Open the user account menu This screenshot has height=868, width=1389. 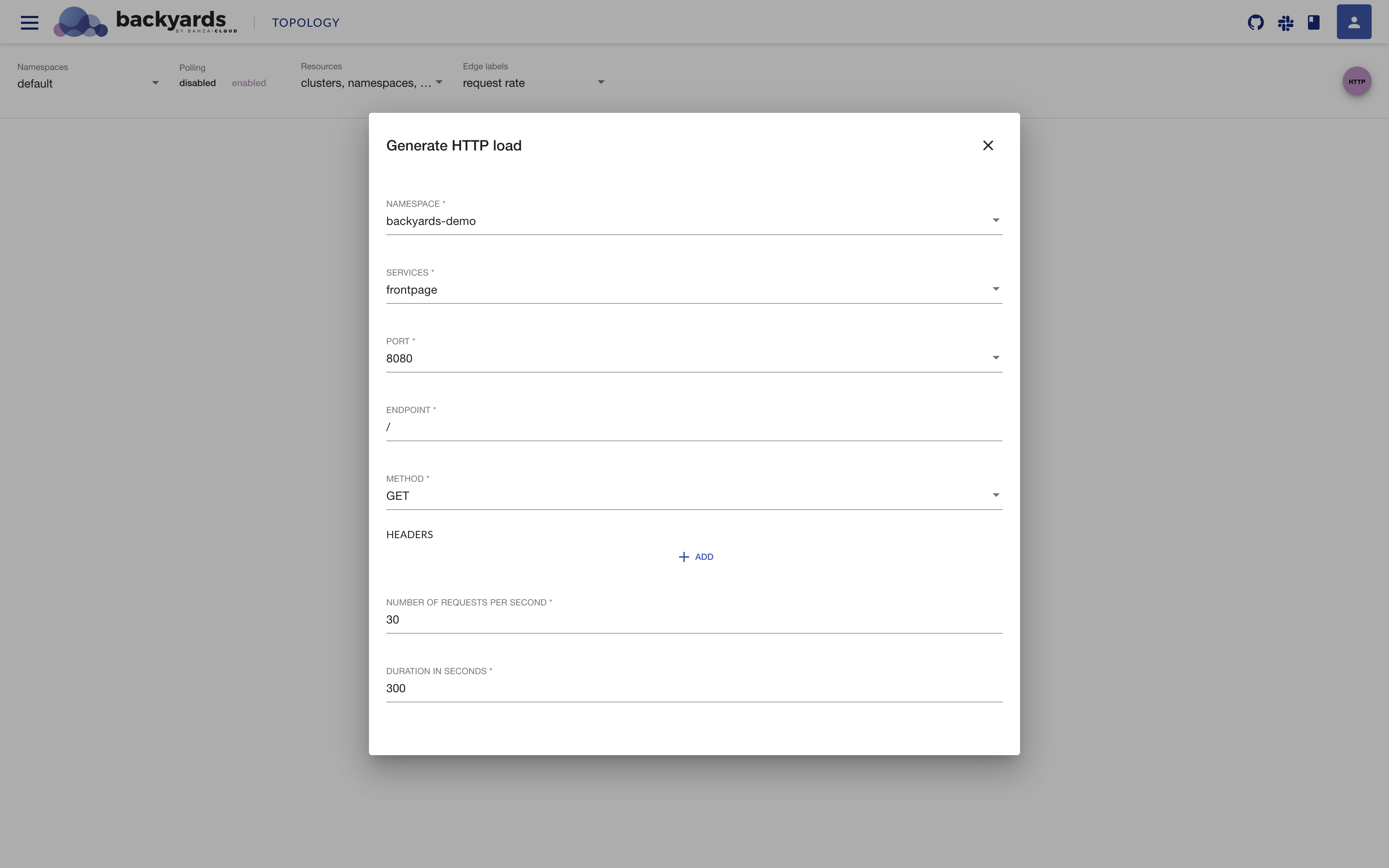point(1354,22)
